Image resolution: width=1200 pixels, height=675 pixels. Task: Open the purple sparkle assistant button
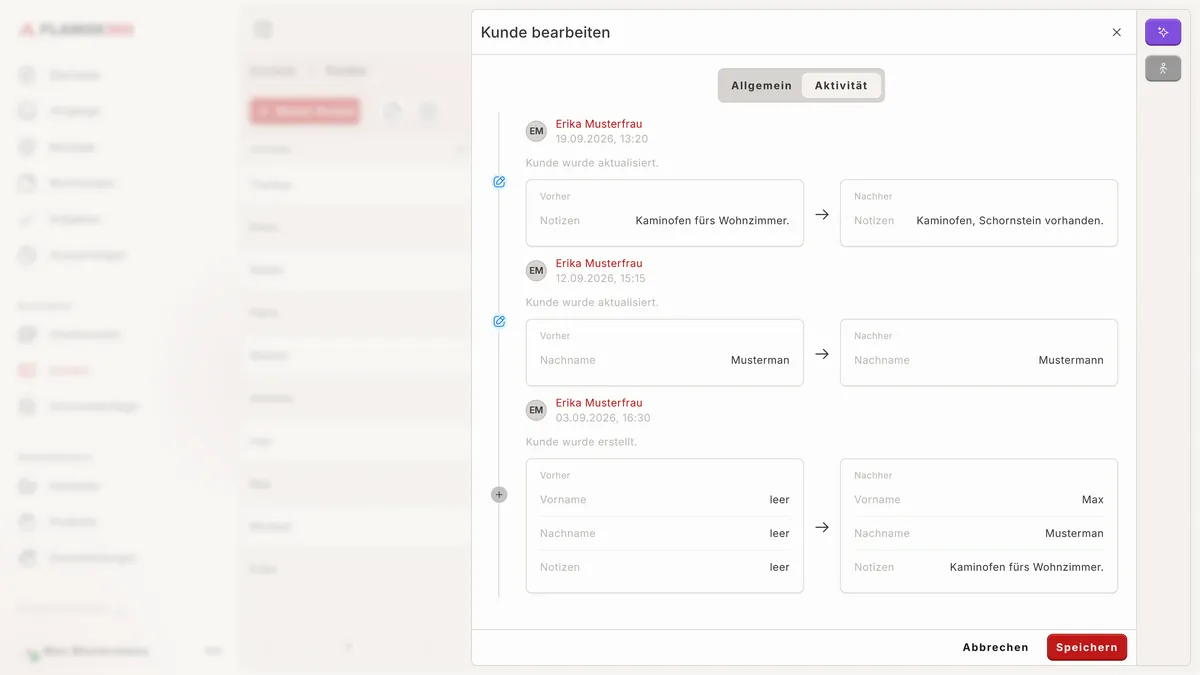pos(1163,32)
